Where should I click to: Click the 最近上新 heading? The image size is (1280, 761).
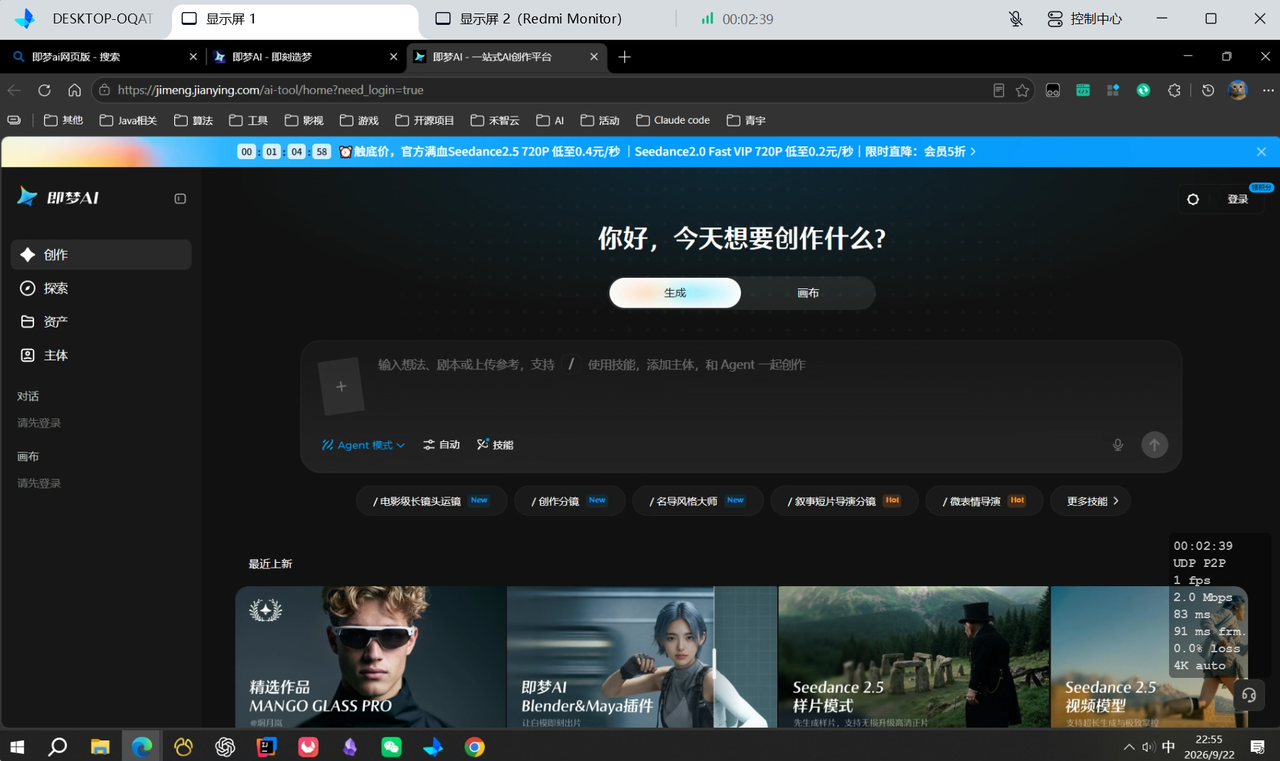(270, 564)
